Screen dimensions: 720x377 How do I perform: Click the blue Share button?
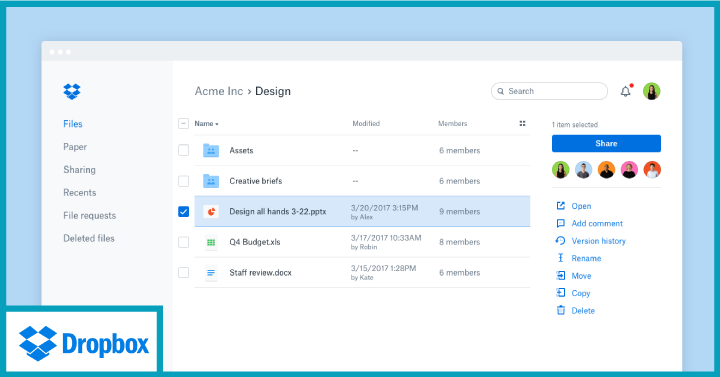pyautogui.click(x=606, y=143)
